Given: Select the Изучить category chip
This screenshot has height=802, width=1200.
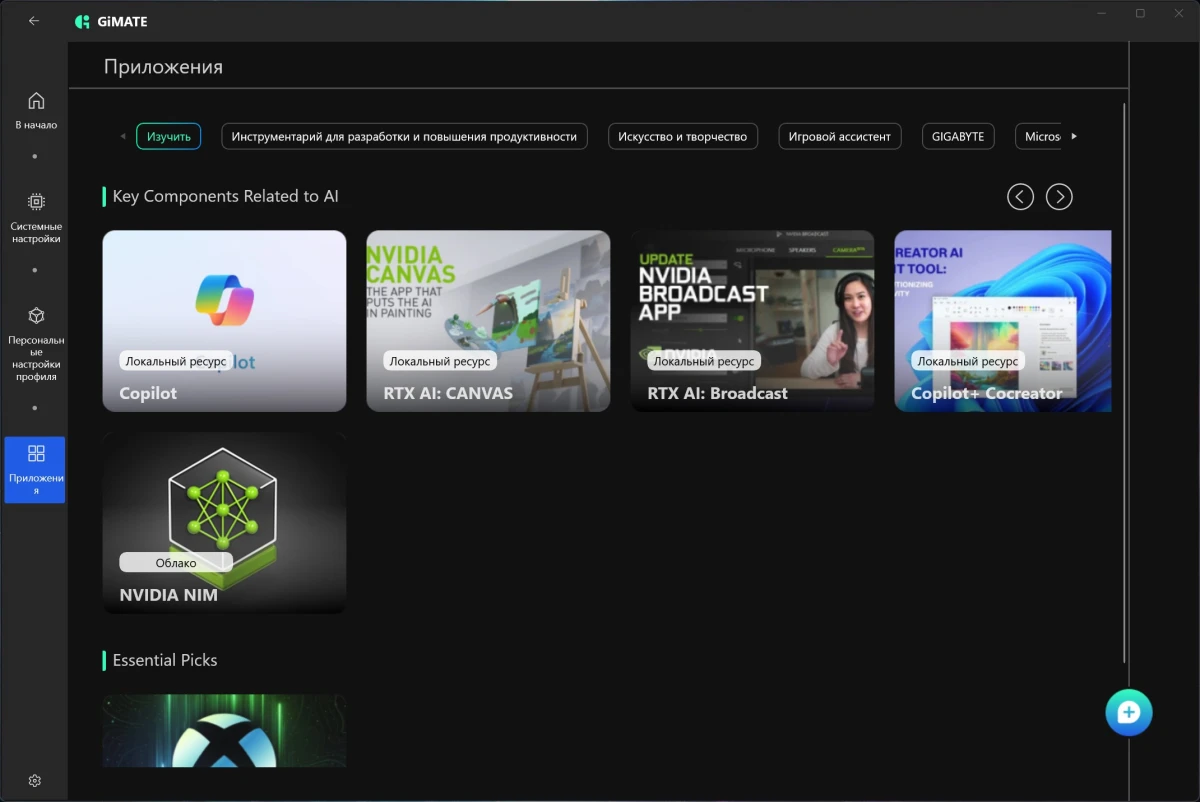Looking at the screenshot, I should pos(169,136).
